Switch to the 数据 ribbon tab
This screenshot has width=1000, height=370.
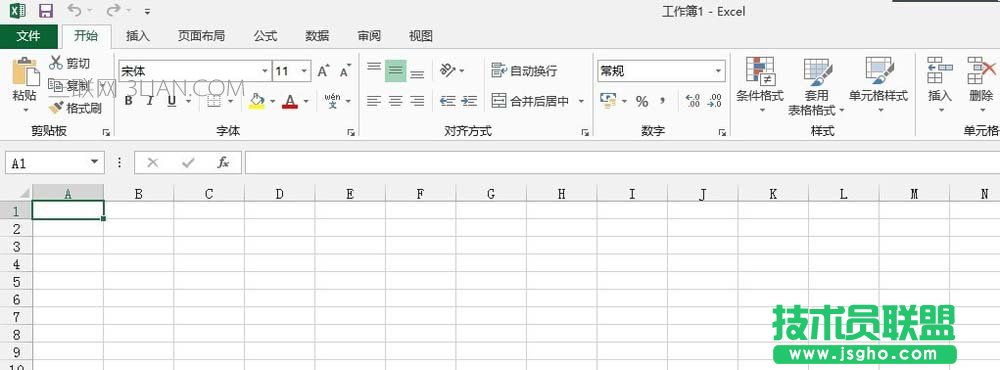point(317,36)
